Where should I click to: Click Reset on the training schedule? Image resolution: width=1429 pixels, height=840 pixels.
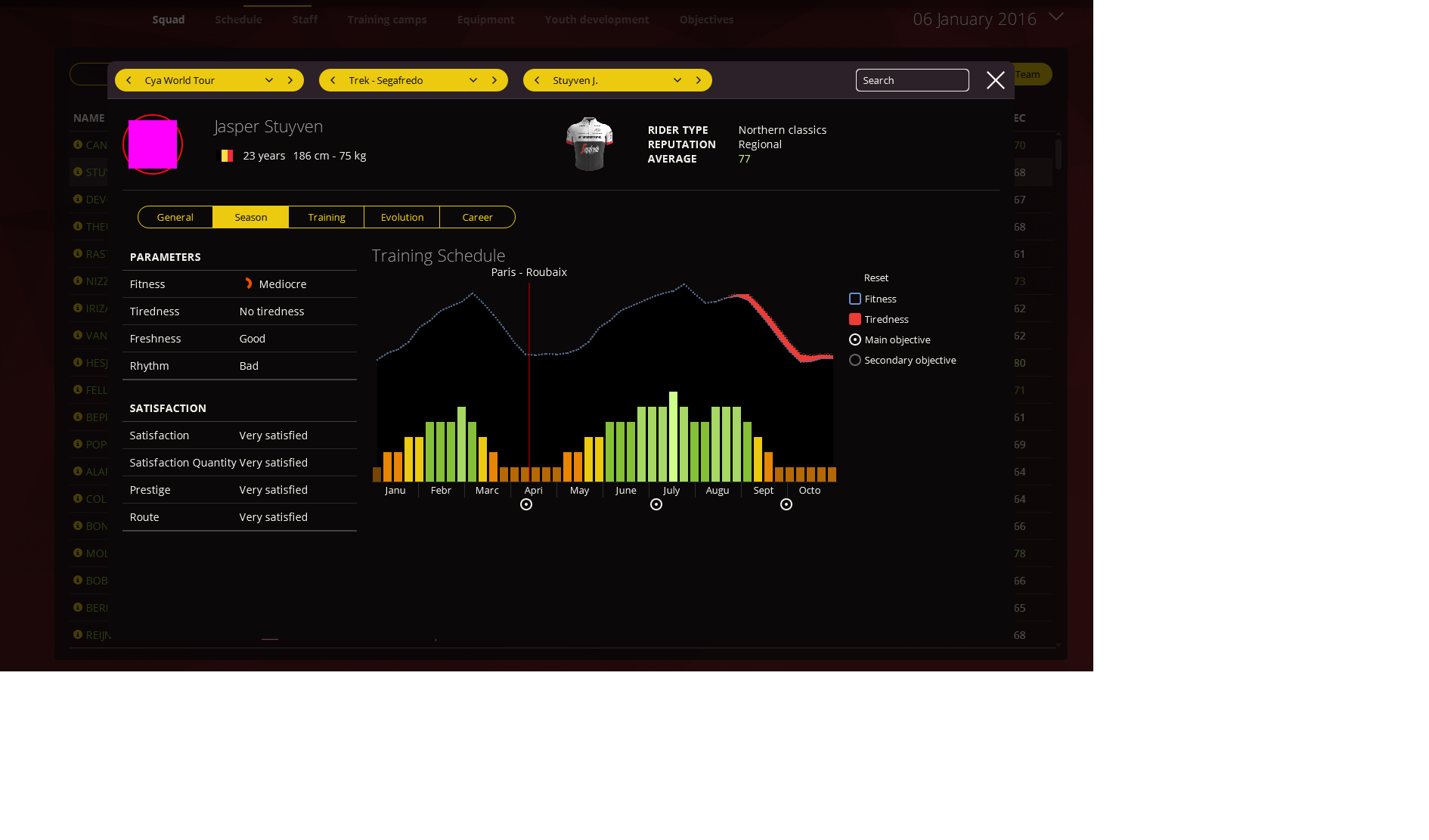coord(876,278)
